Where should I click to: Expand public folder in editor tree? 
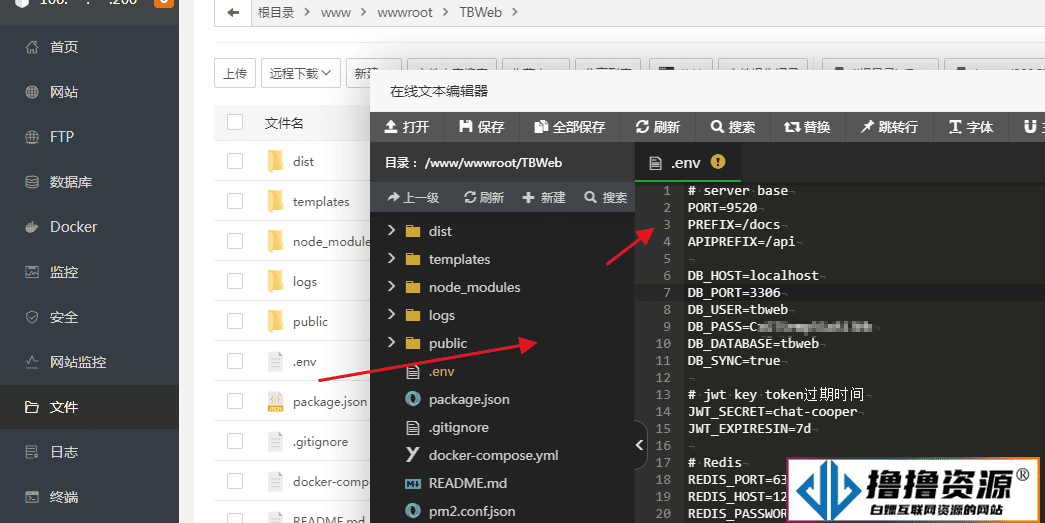click(x=392, y=342)
